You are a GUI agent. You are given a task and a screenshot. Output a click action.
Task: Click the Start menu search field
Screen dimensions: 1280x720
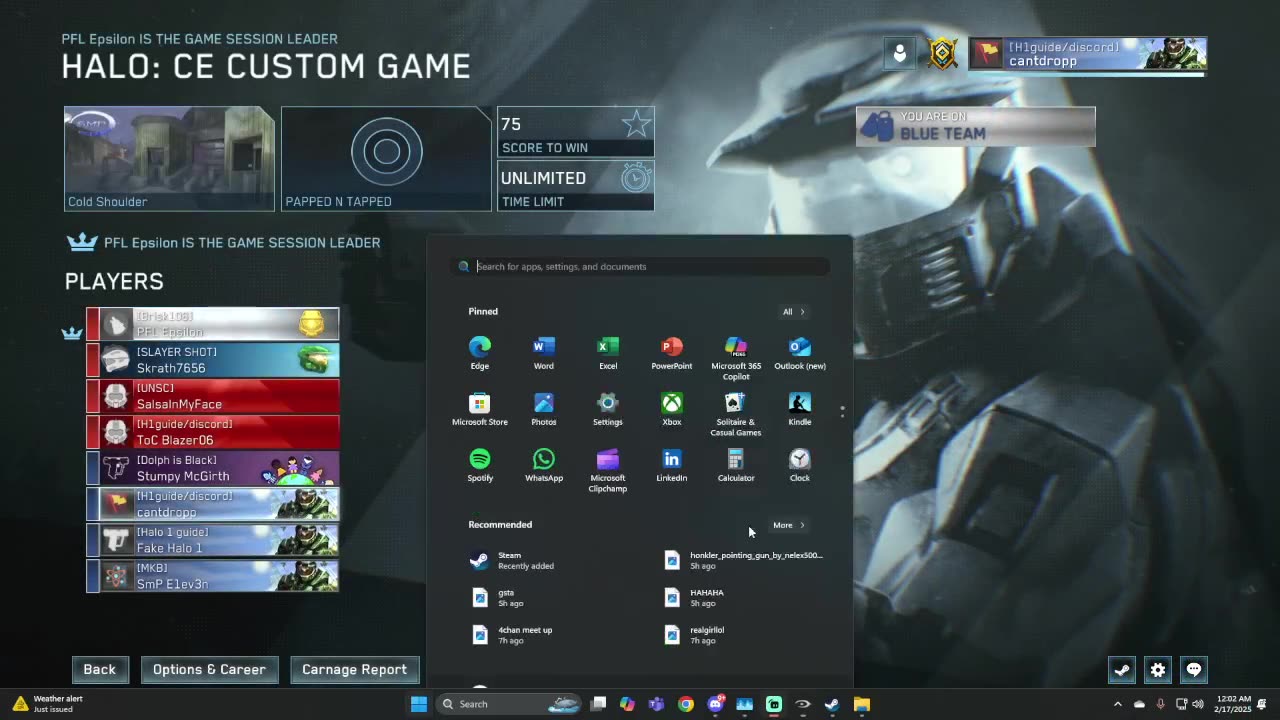[x=641, y=267]
